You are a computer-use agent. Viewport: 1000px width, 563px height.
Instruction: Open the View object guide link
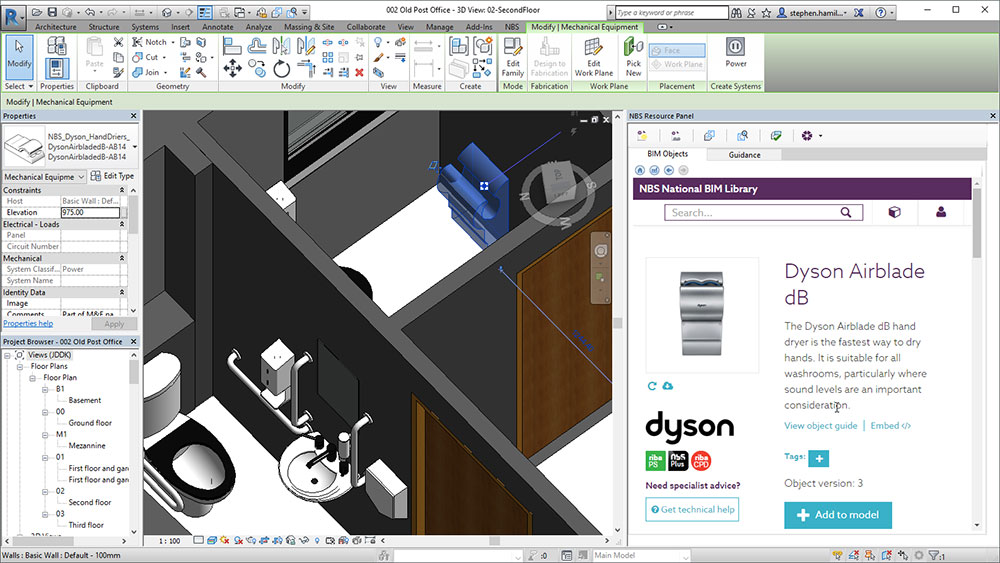(821, 426)
